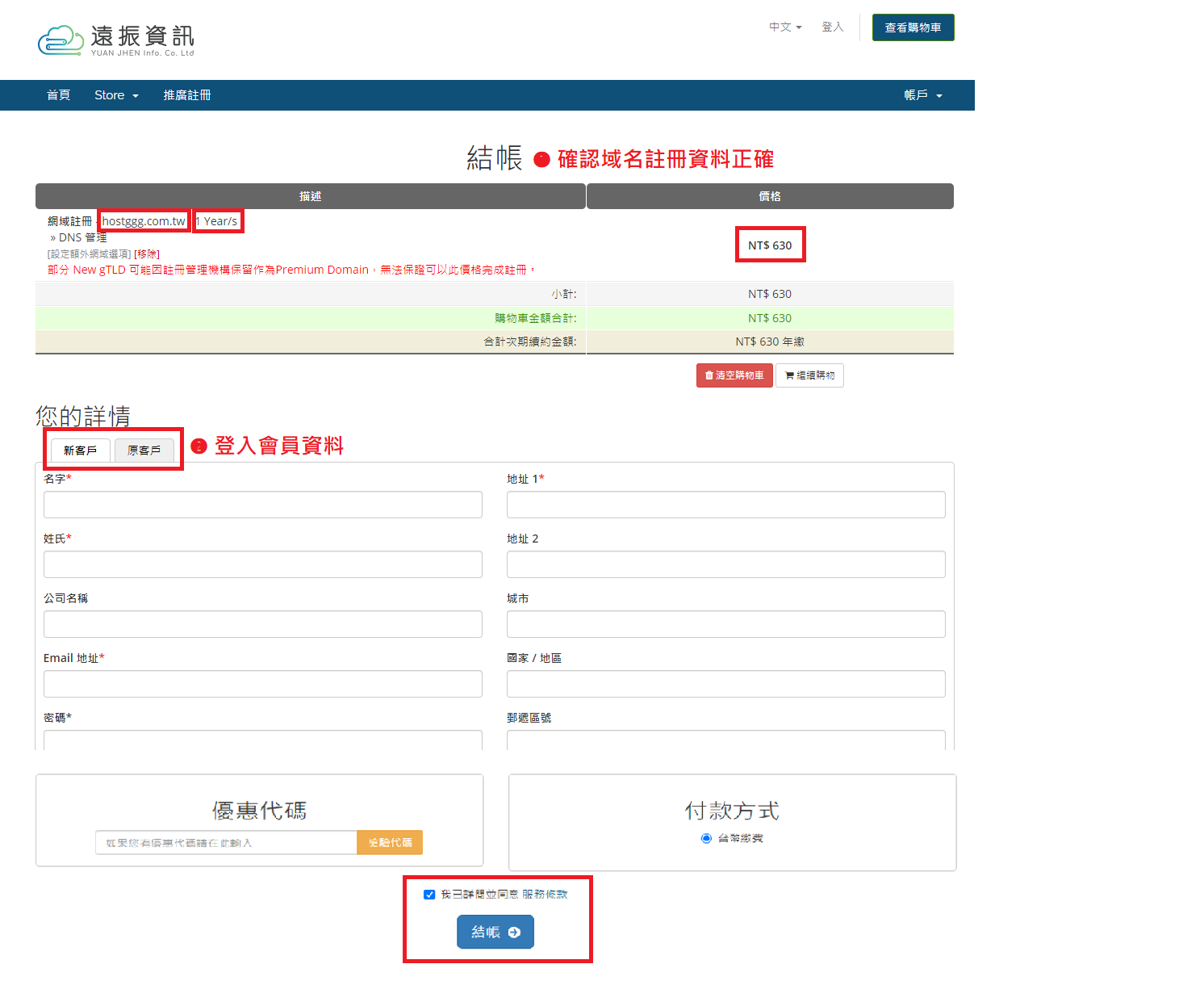Open the 服務條款 terms link
This screenshot has height=985, width=1204.
545,895
